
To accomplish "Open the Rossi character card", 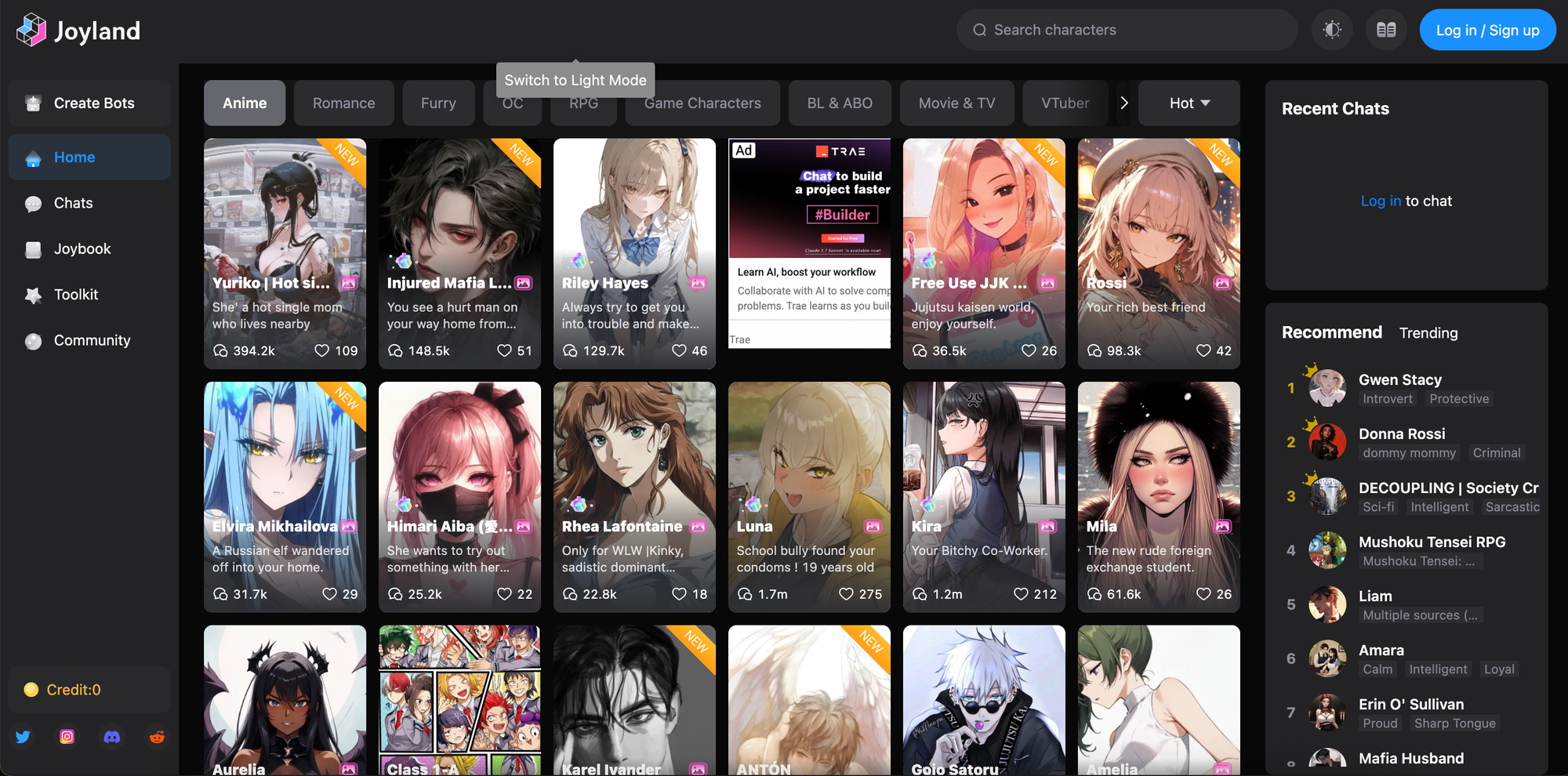I will click(x=1159, y=253).
